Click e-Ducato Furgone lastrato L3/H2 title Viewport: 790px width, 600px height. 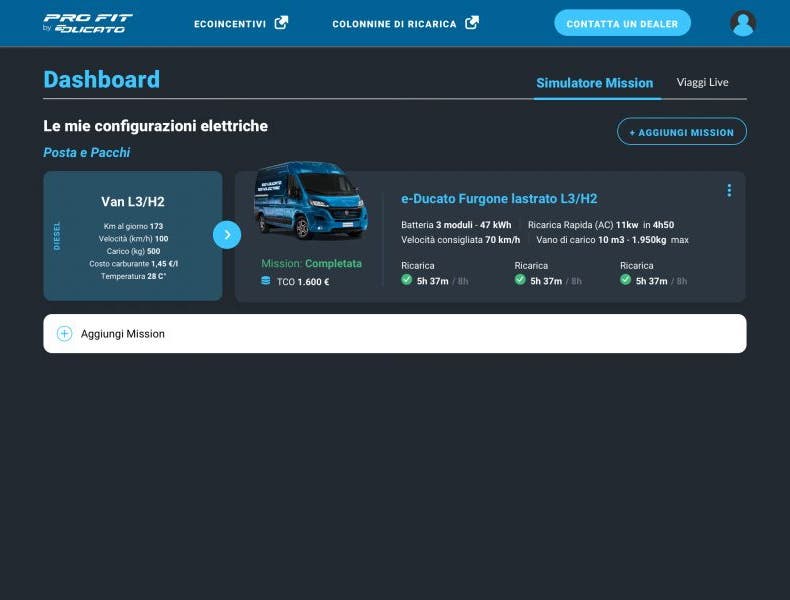(x=499, y=198)
